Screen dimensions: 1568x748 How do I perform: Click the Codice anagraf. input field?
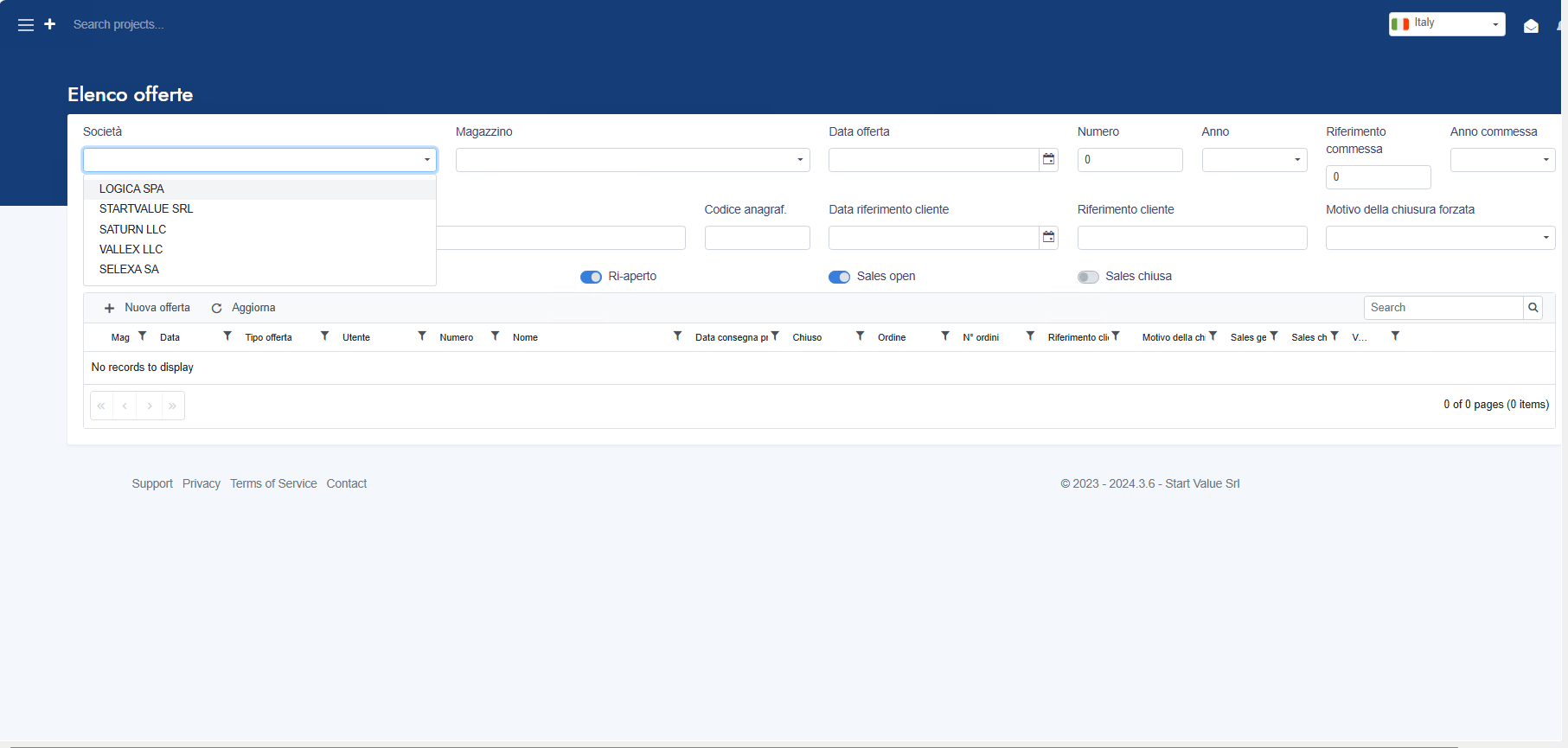[x=757, y=238]
